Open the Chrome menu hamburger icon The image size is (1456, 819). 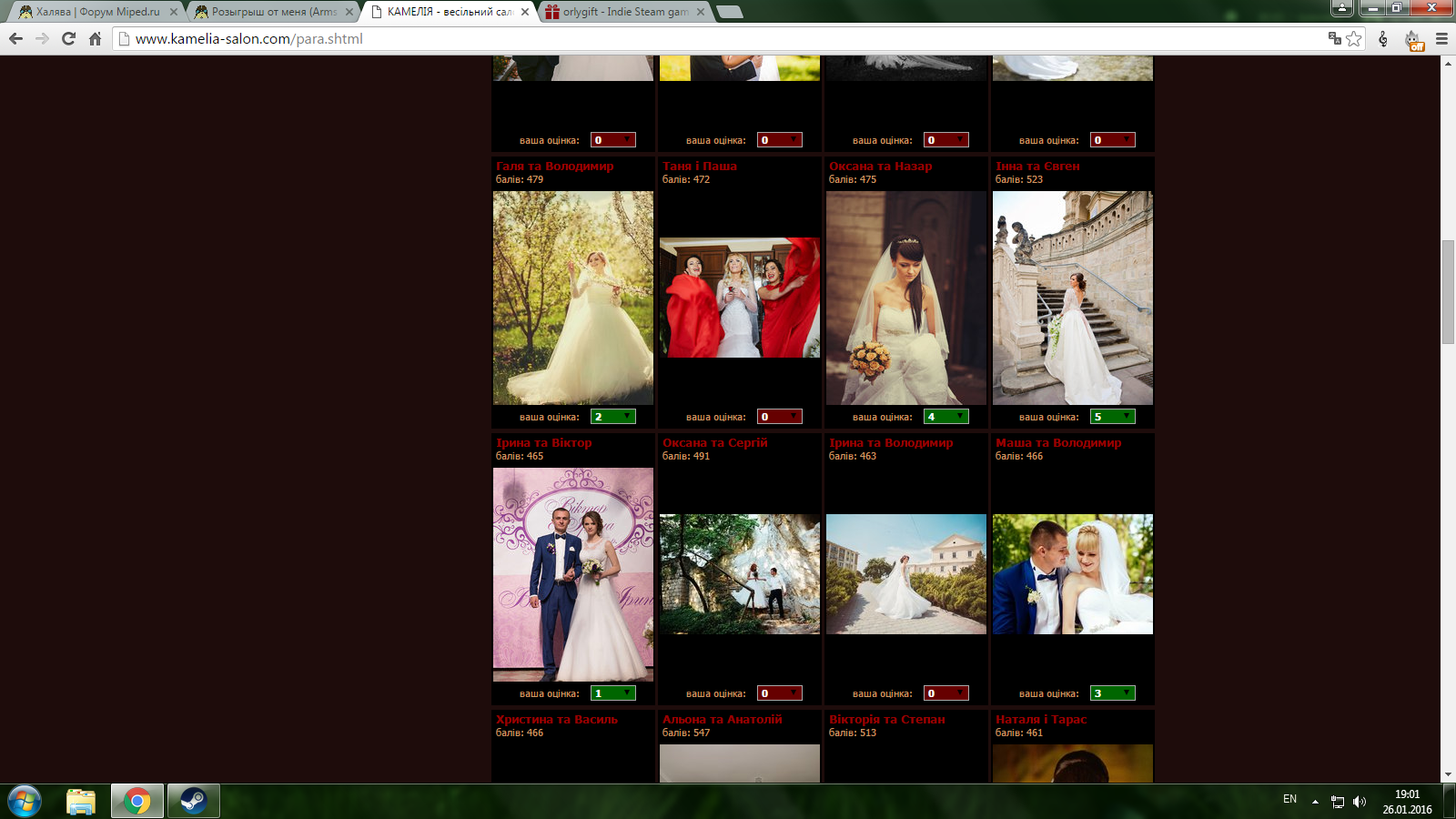coord(1441,38)
